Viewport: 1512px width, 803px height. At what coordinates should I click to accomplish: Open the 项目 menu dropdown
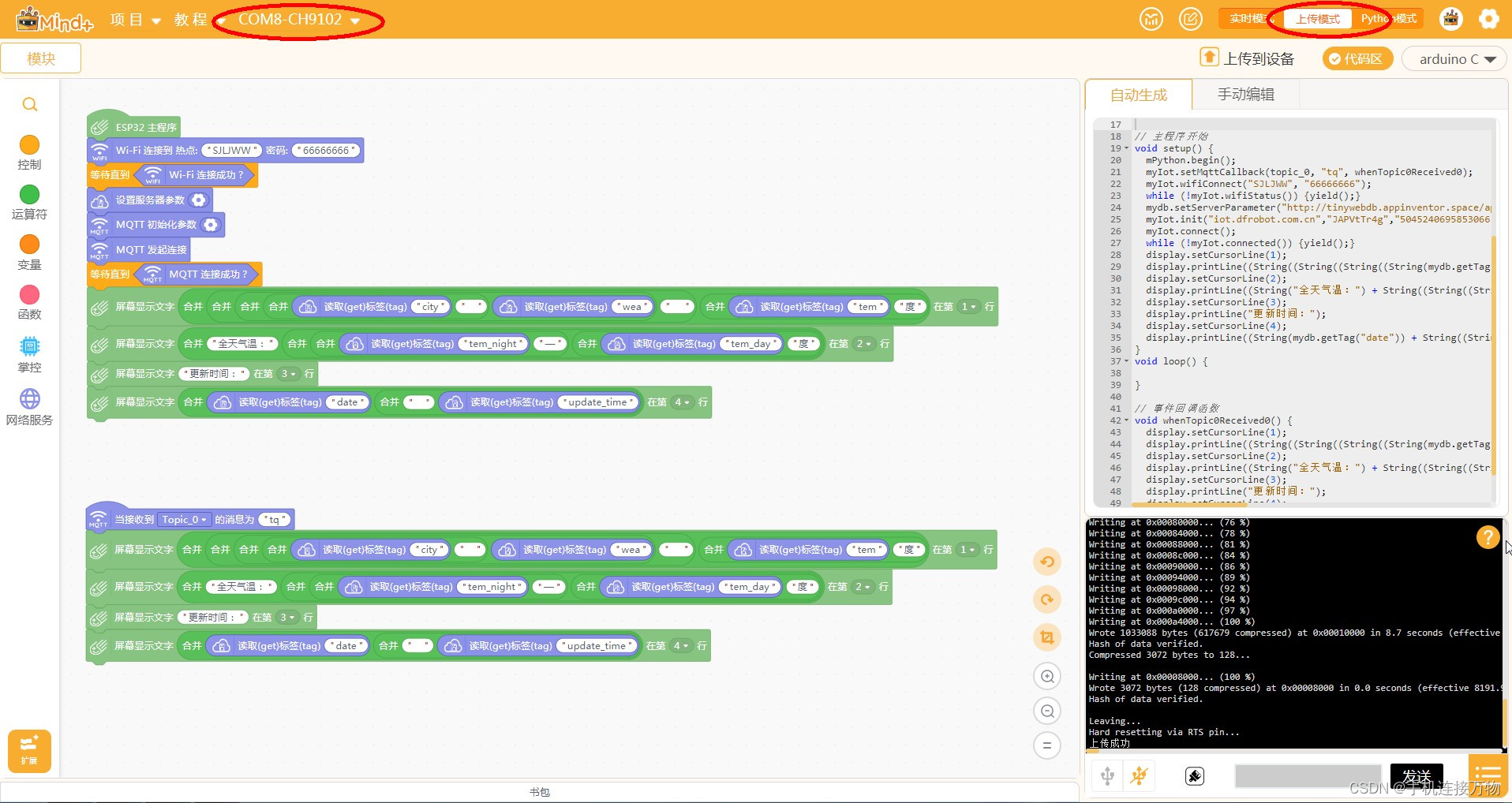(136, 20)
